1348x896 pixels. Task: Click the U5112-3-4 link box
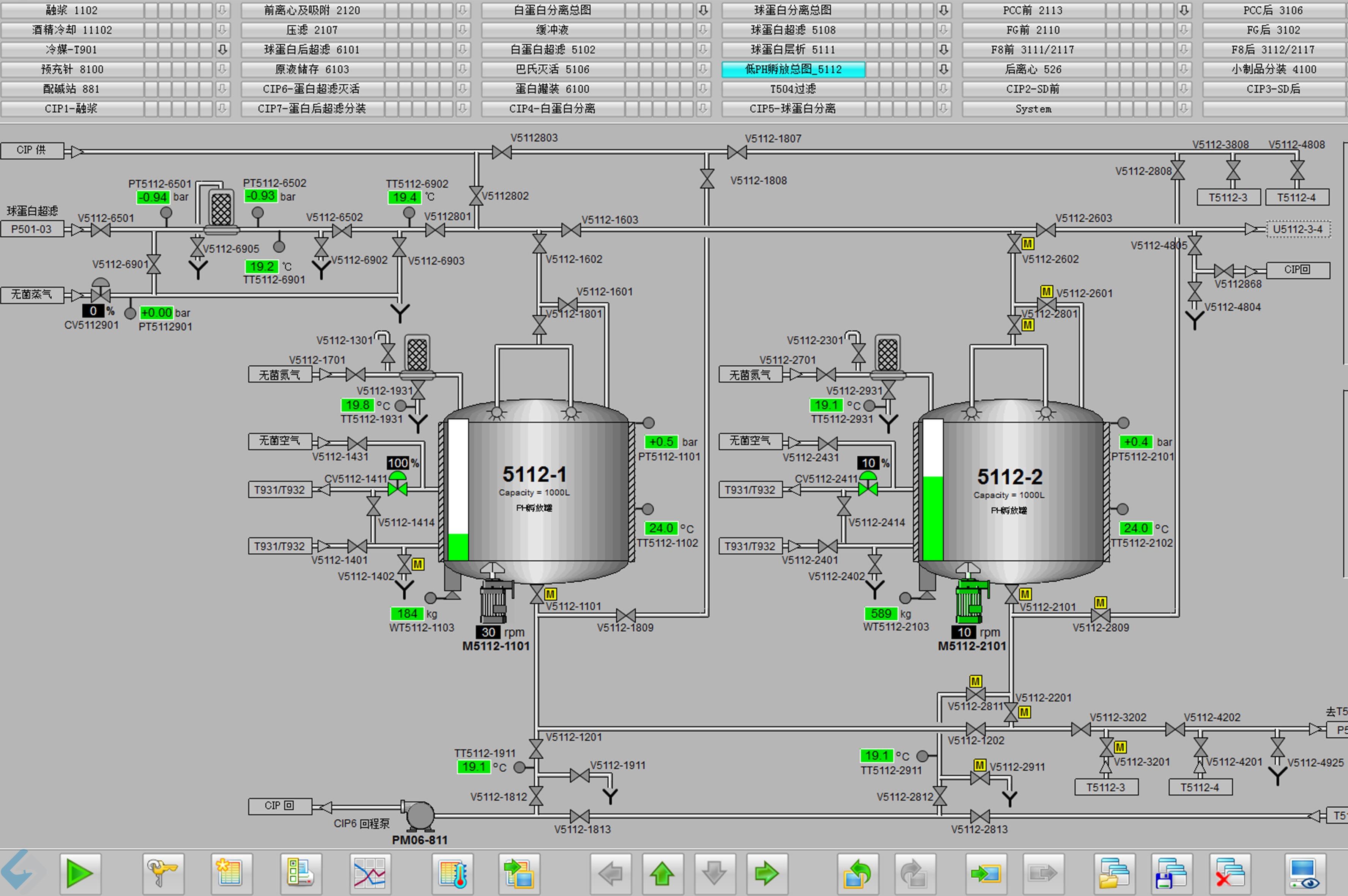point(1298,229)
